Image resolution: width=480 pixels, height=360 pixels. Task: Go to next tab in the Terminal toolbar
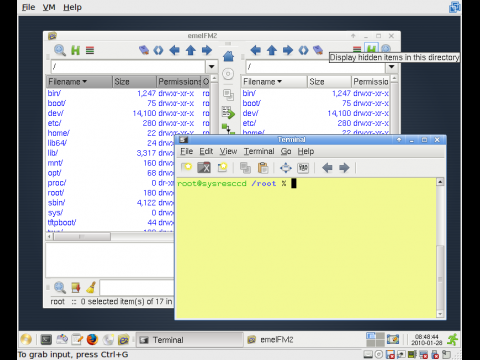pos(344,168)
